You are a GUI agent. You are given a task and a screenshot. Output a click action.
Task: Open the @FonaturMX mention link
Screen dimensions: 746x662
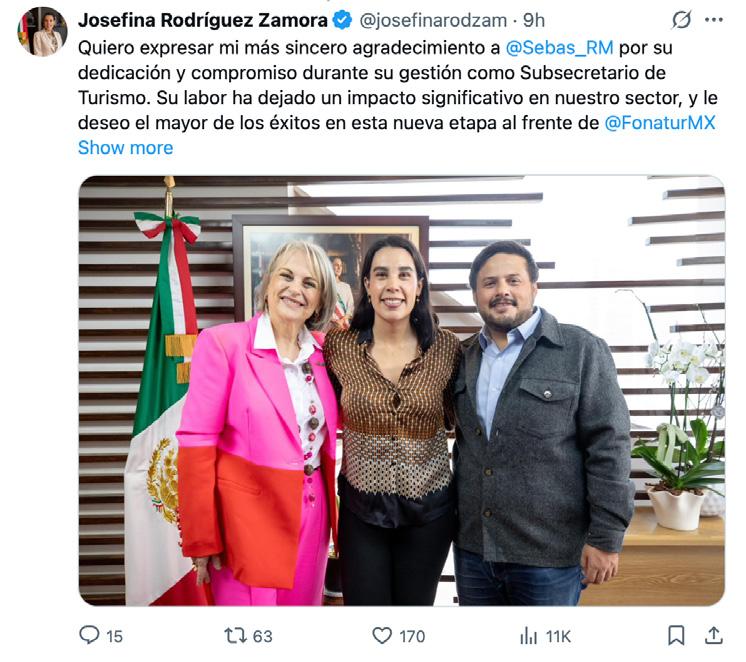point(660,123)
